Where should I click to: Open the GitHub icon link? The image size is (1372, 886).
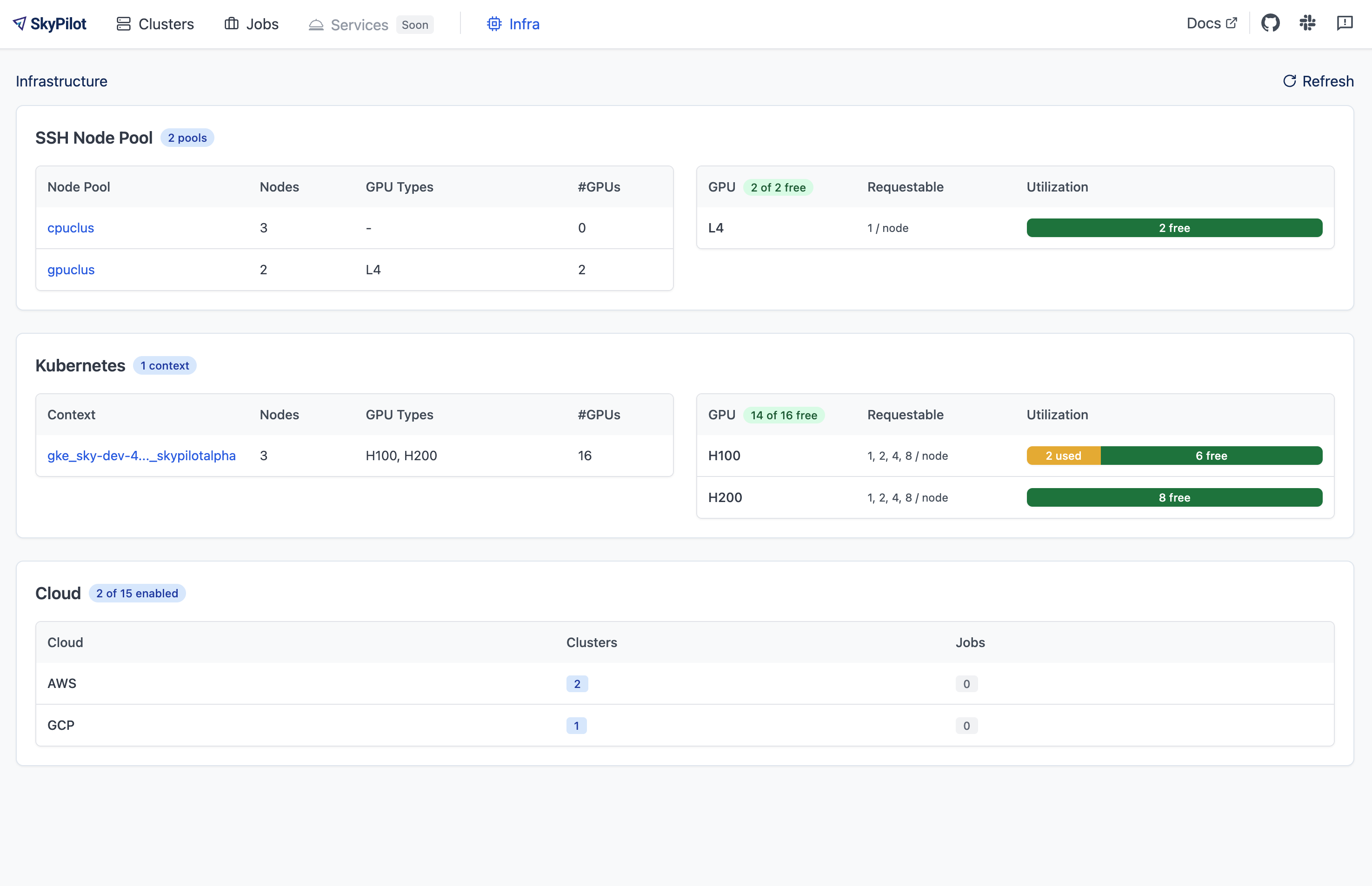point(1270,23)
